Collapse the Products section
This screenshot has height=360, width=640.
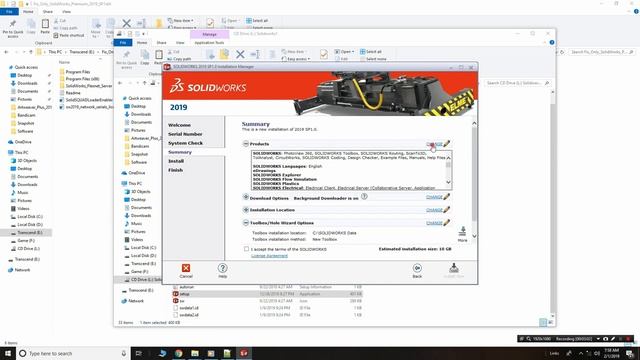(246, 144)
